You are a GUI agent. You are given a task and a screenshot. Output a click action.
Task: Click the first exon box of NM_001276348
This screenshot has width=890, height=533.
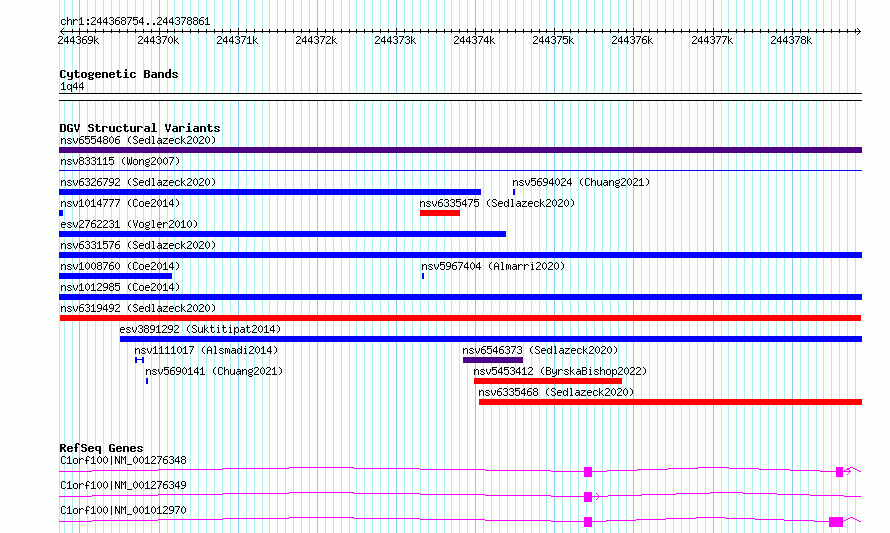588,472
